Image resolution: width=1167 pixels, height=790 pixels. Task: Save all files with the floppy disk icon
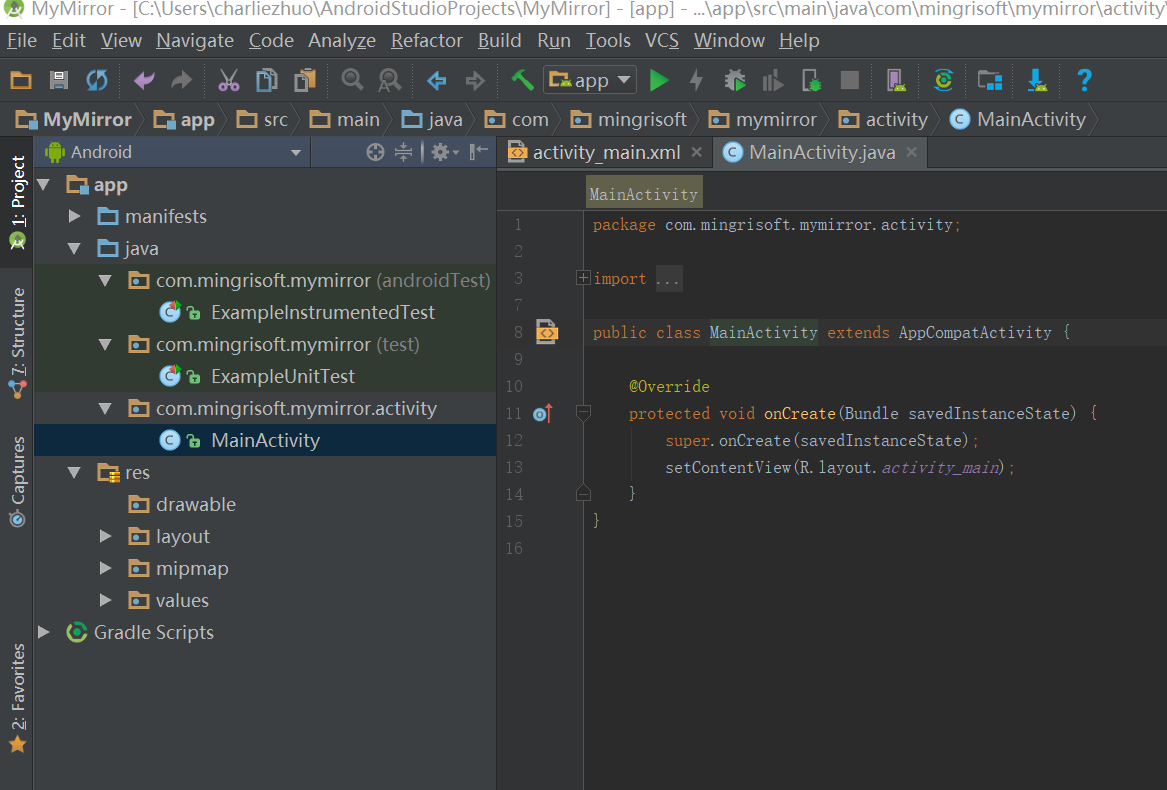[x=59, y=80]
